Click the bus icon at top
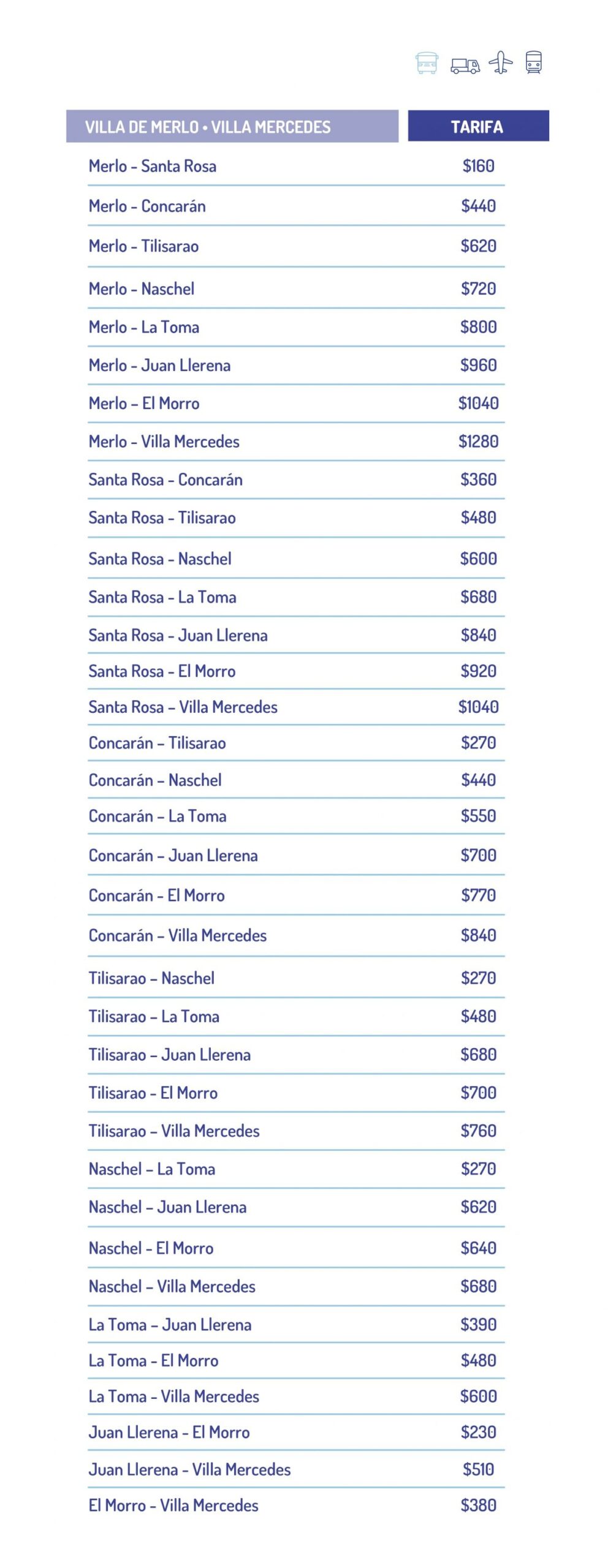This screenshot has height=1568, width=608. pos(427,63)
